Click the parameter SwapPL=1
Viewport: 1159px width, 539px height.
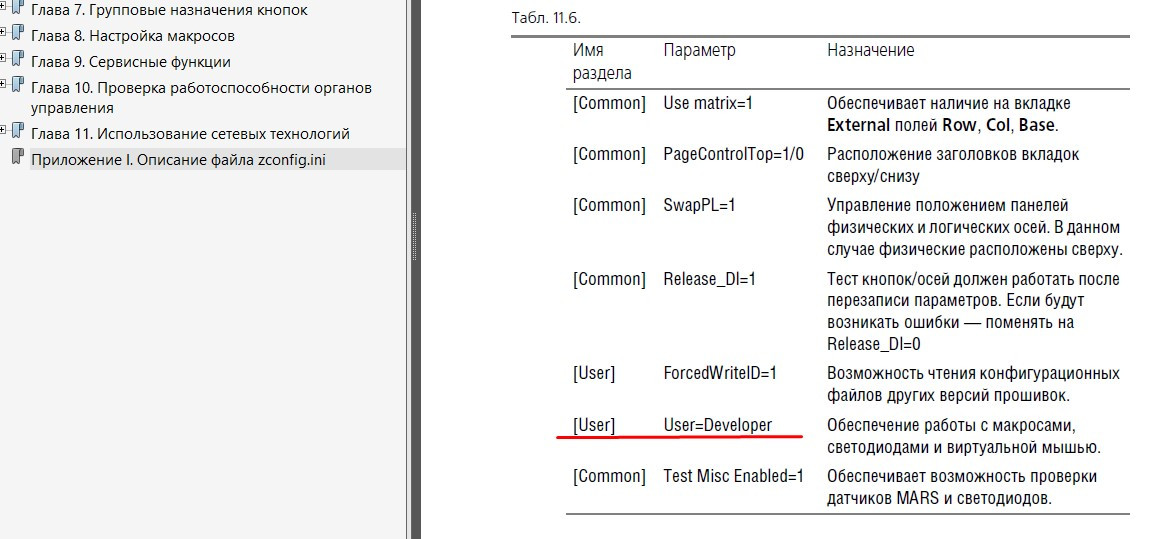pos(699,206)
